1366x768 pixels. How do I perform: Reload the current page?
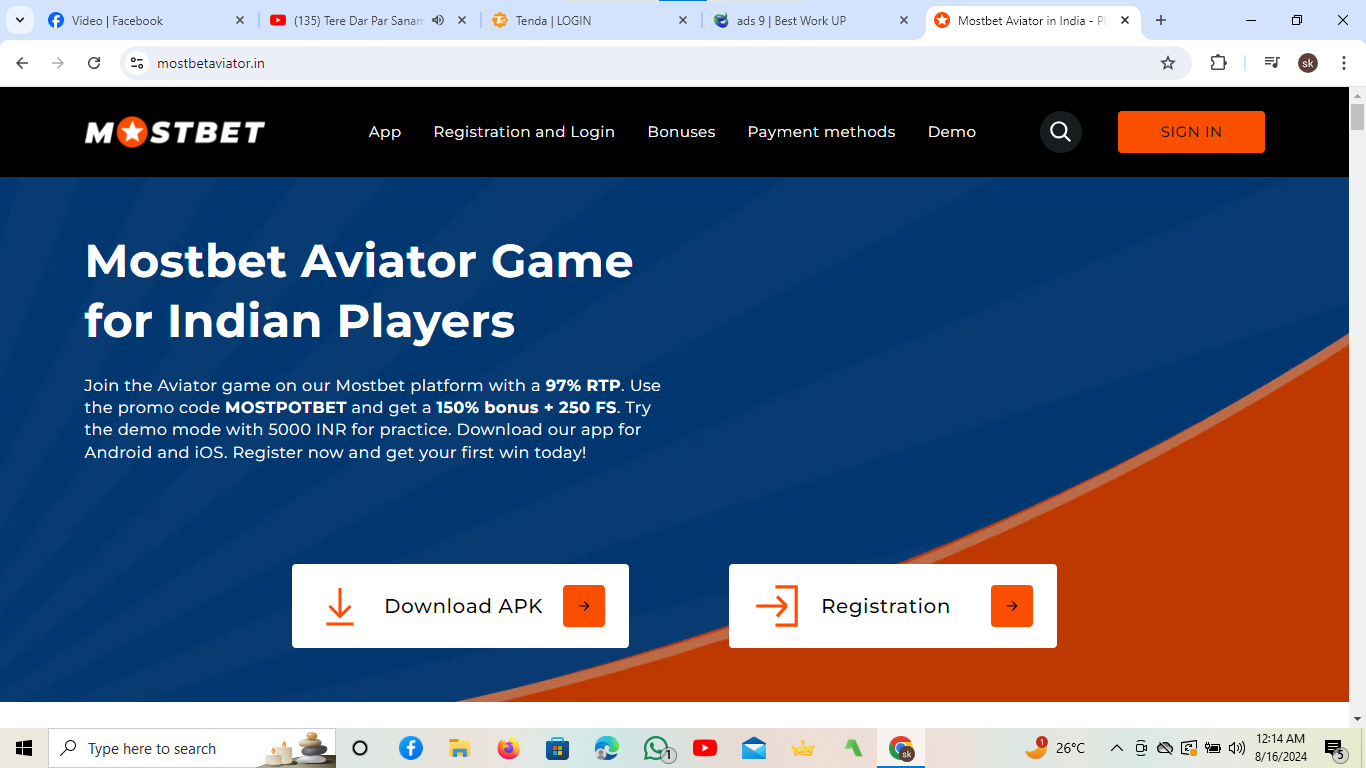pyautogui.click(x=94, y=63)
